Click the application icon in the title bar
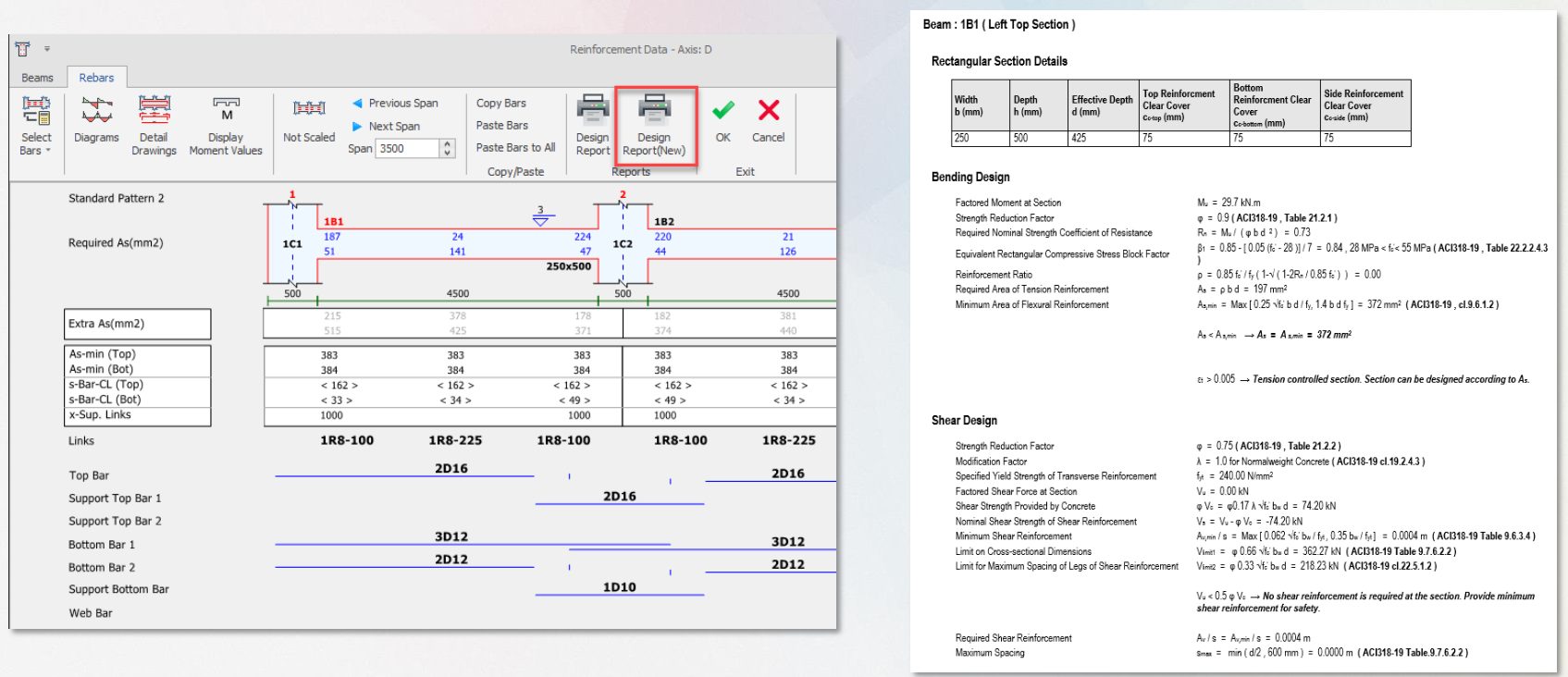Viewport: 1568px width, 677px height. (23, 49)
